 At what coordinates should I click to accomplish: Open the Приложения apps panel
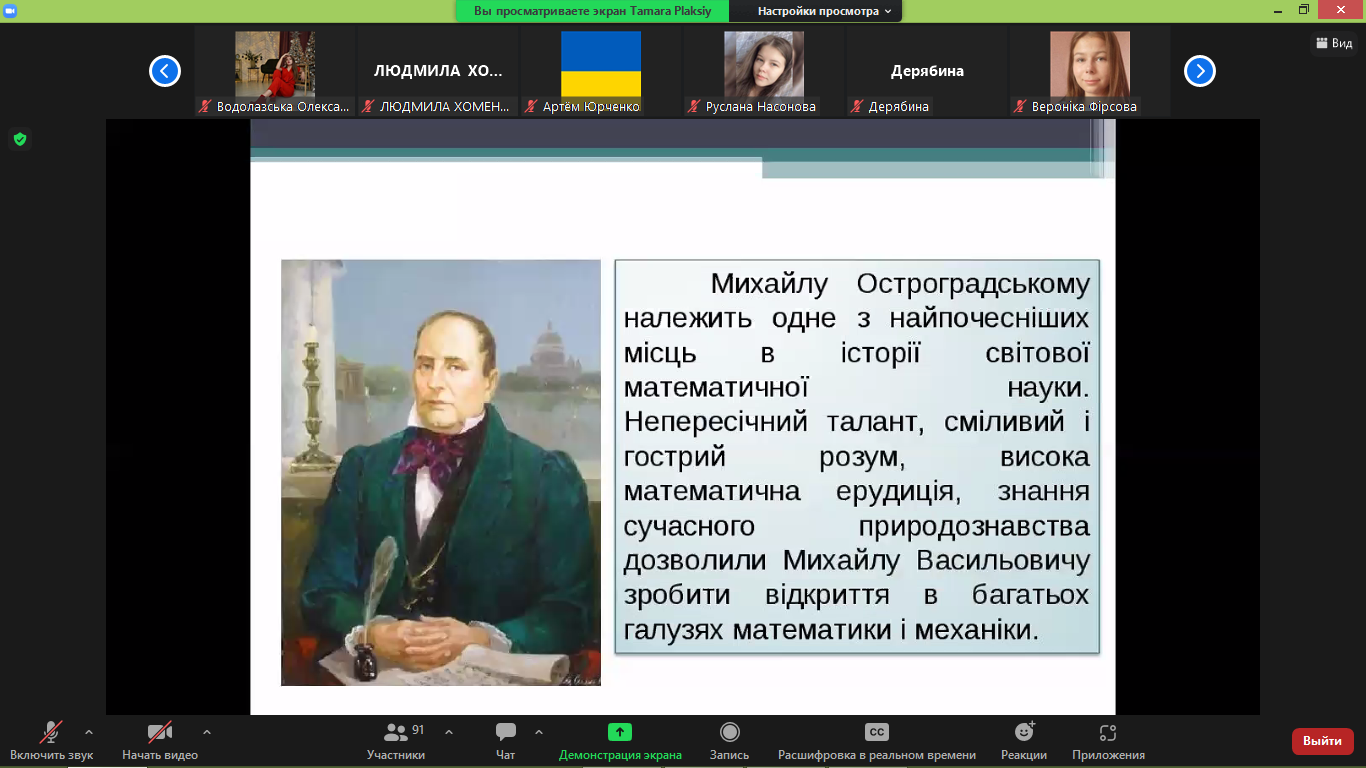[1108, 741]
